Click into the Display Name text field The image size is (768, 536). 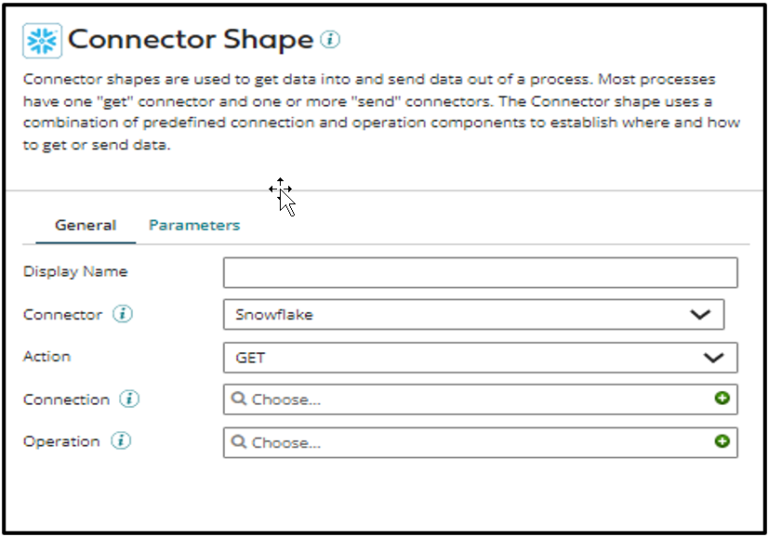click(x=480, y=272)
